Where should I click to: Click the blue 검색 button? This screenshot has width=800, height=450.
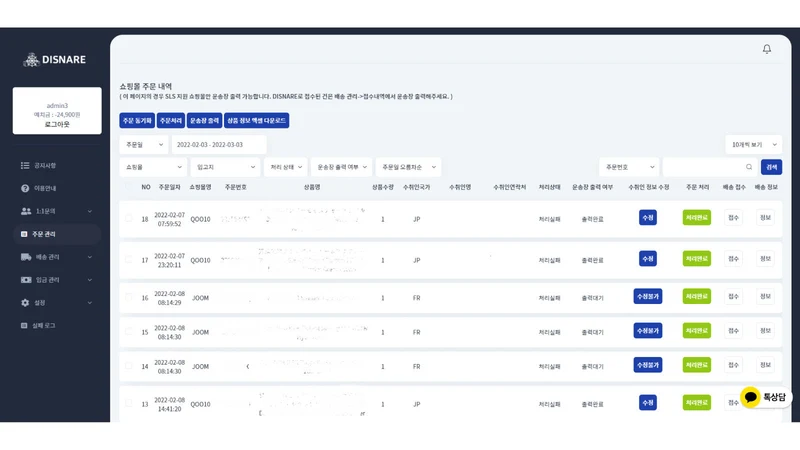tap(771, 167)
